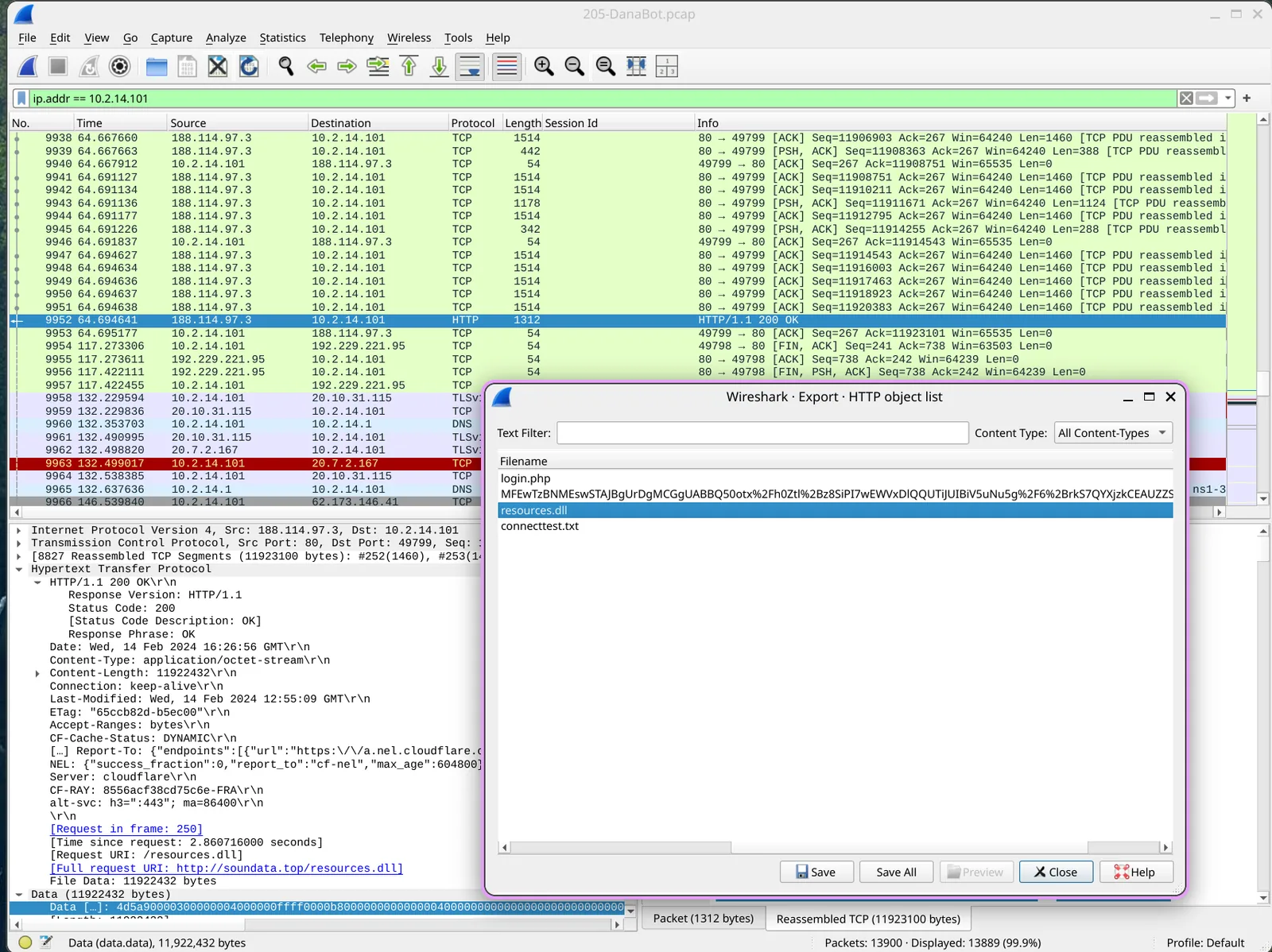The height and width of the screenshot is (952, 1272).
Task: Expand the Content-Length header field
Action: tap(37, 674)
